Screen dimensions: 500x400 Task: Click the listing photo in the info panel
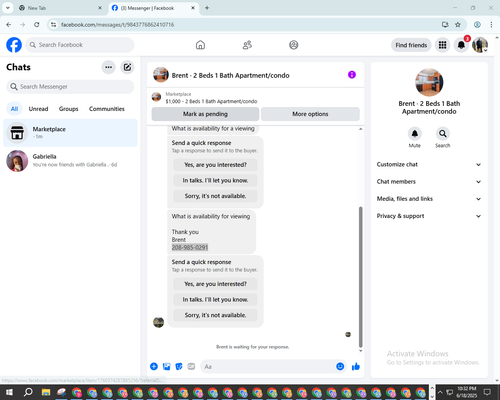click(429, 82)
